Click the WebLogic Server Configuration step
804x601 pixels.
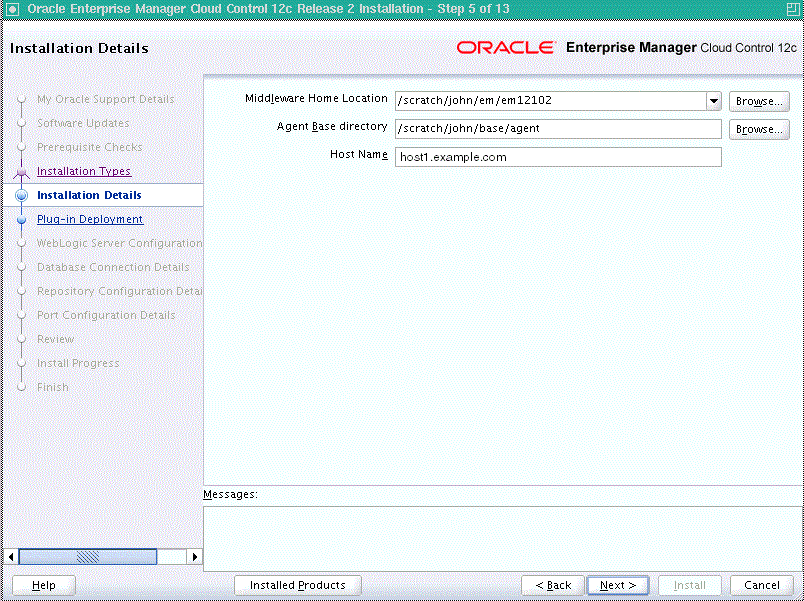tap(119, 243)
